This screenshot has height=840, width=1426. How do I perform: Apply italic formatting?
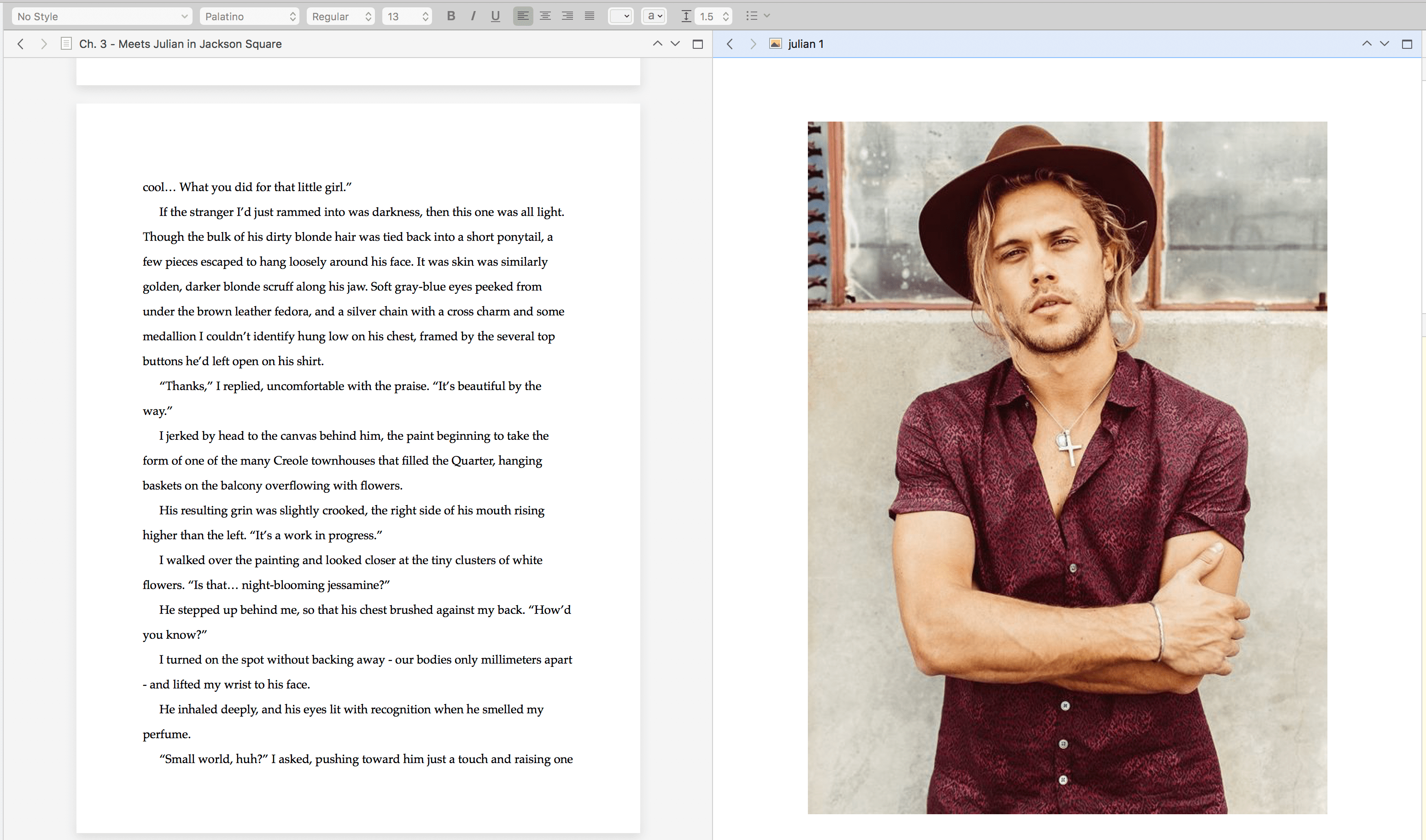tap(473, 16)
